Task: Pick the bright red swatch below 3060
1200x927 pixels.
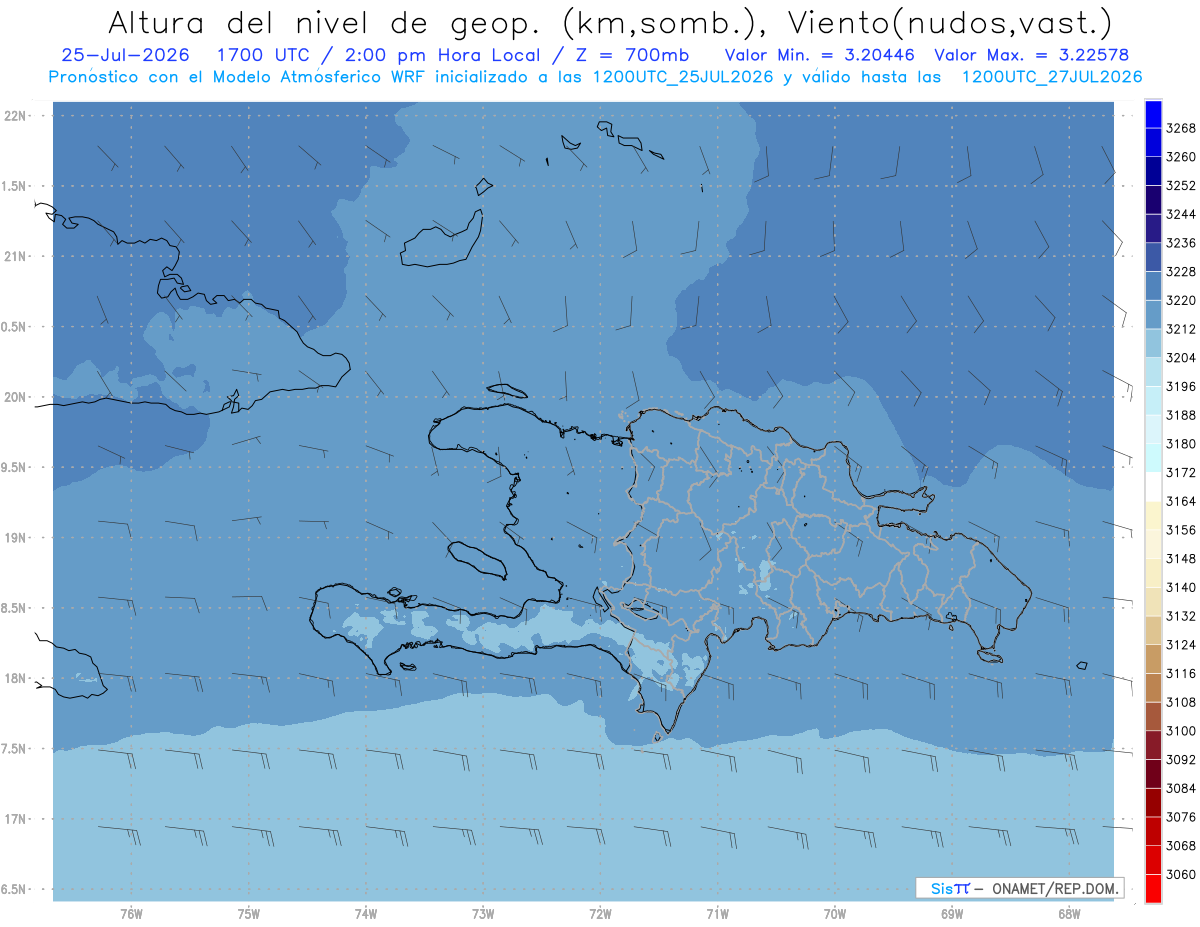Action: point(1153,888)
